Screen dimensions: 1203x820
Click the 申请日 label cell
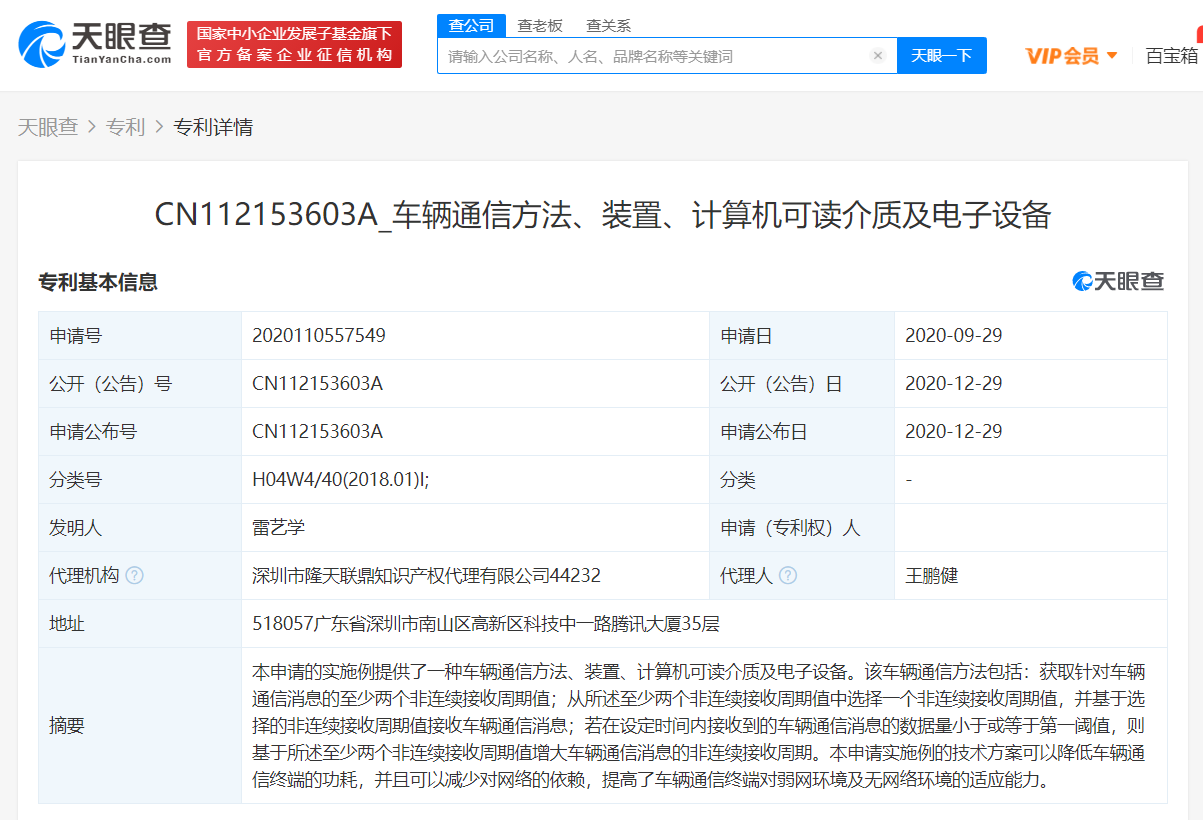point(802,336)
